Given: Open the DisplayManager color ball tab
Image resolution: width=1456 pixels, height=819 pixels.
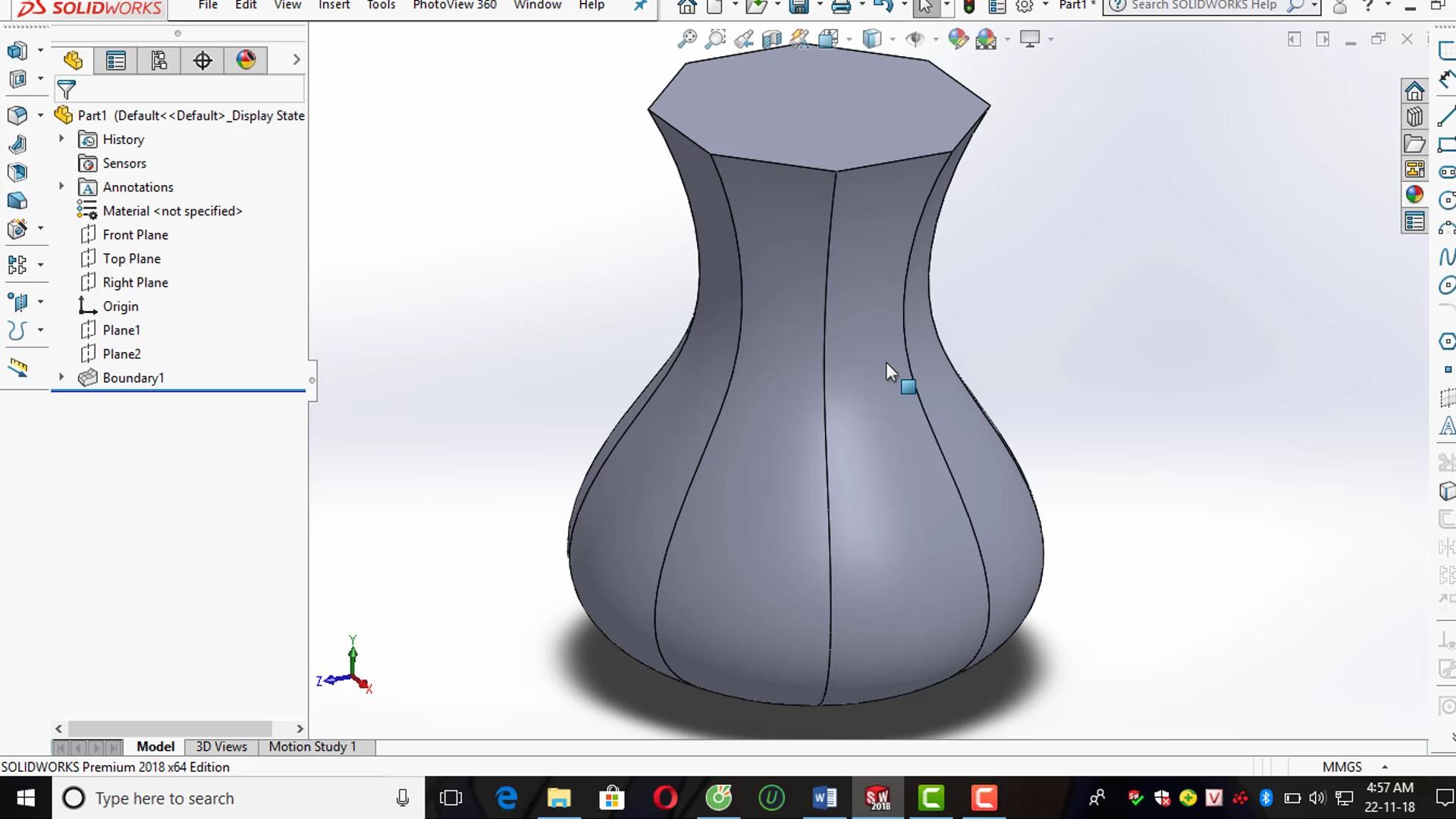Looking at the screenshot, I should [246, 61].
